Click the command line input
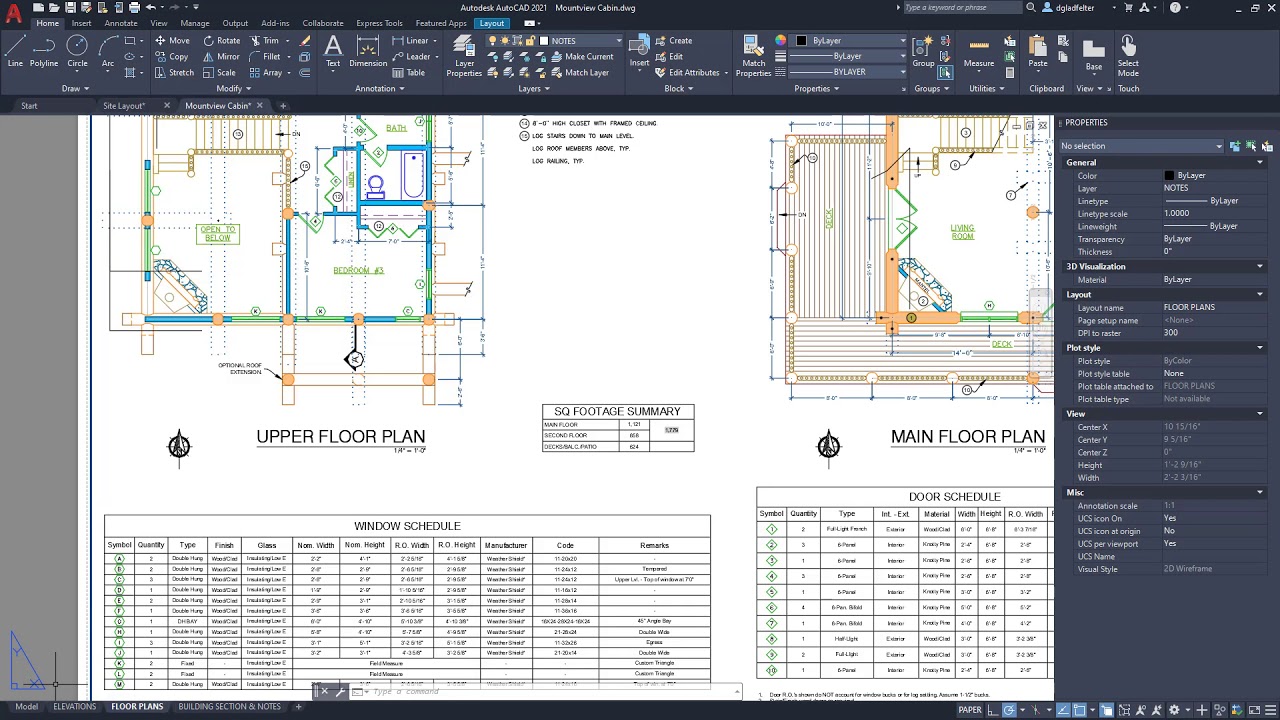Screen dimensions: 1280x720 (x=550, y=692)
